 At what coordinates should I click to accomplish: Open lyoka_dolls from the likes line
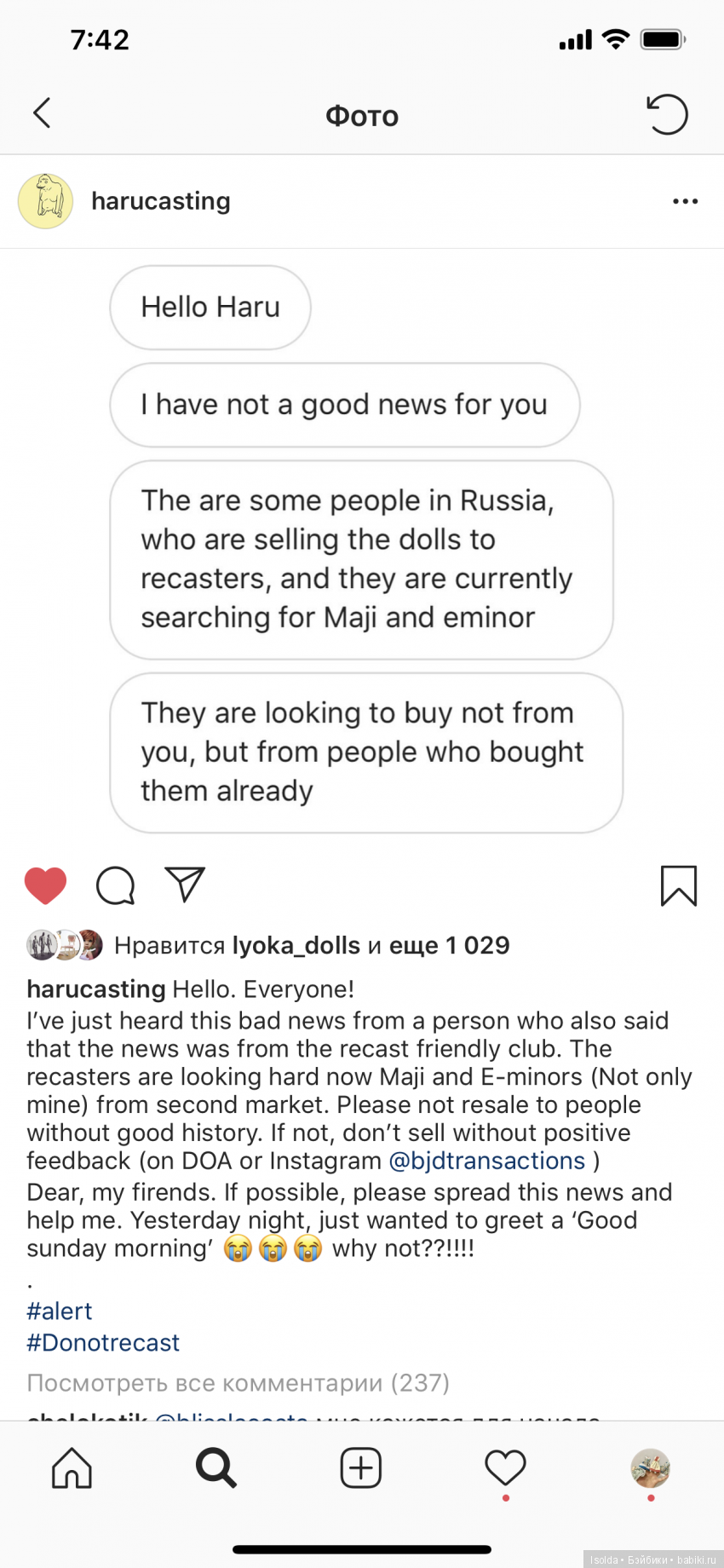click(x=296, y=945)
